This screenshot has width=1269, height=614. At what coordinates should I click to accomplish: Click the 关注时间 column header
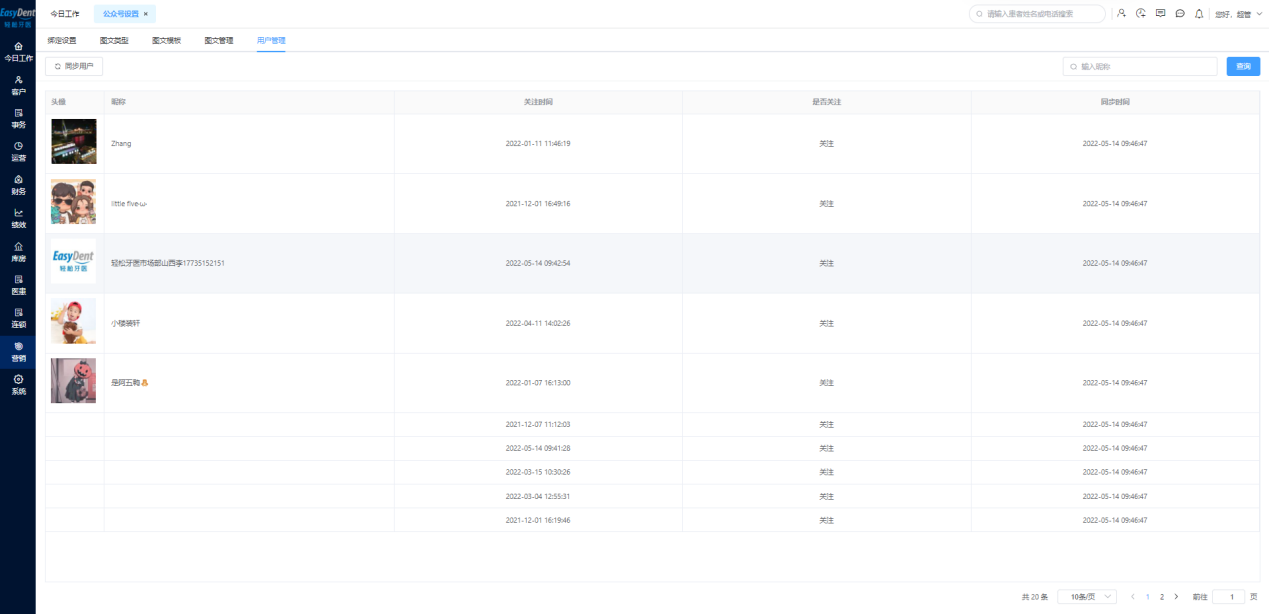[538, 102]
